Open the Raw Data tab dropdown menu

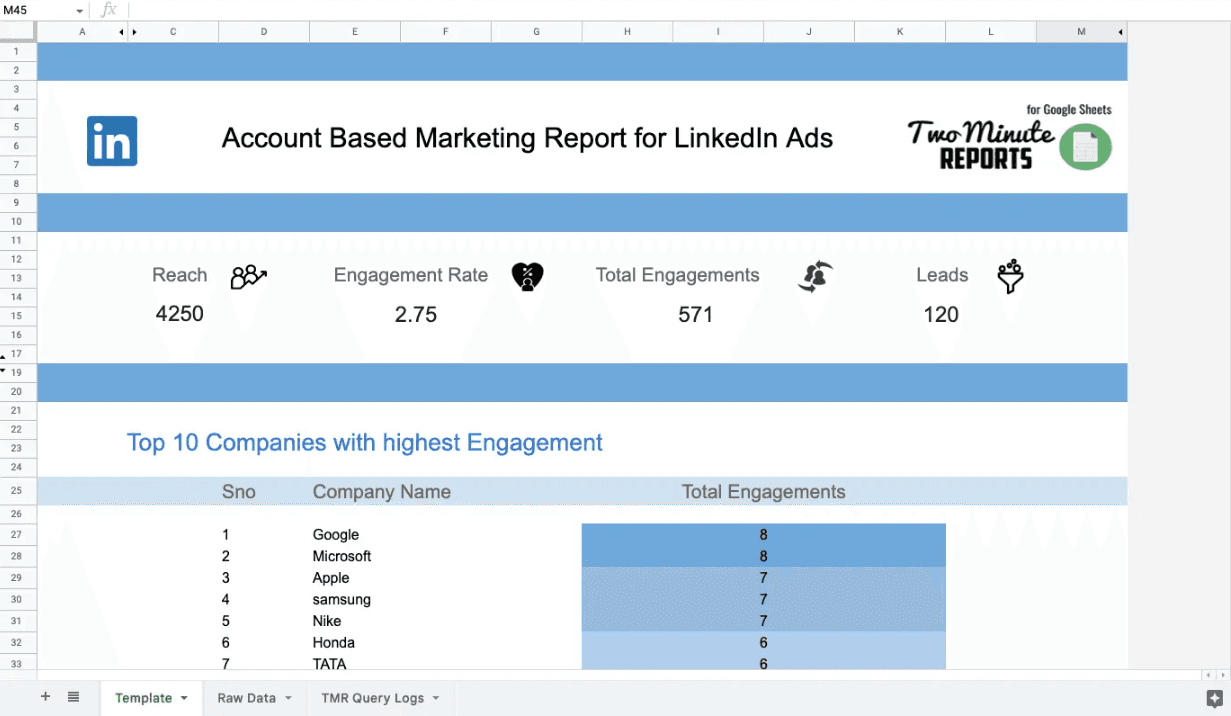pyautogui.click(x=288, y=698)
